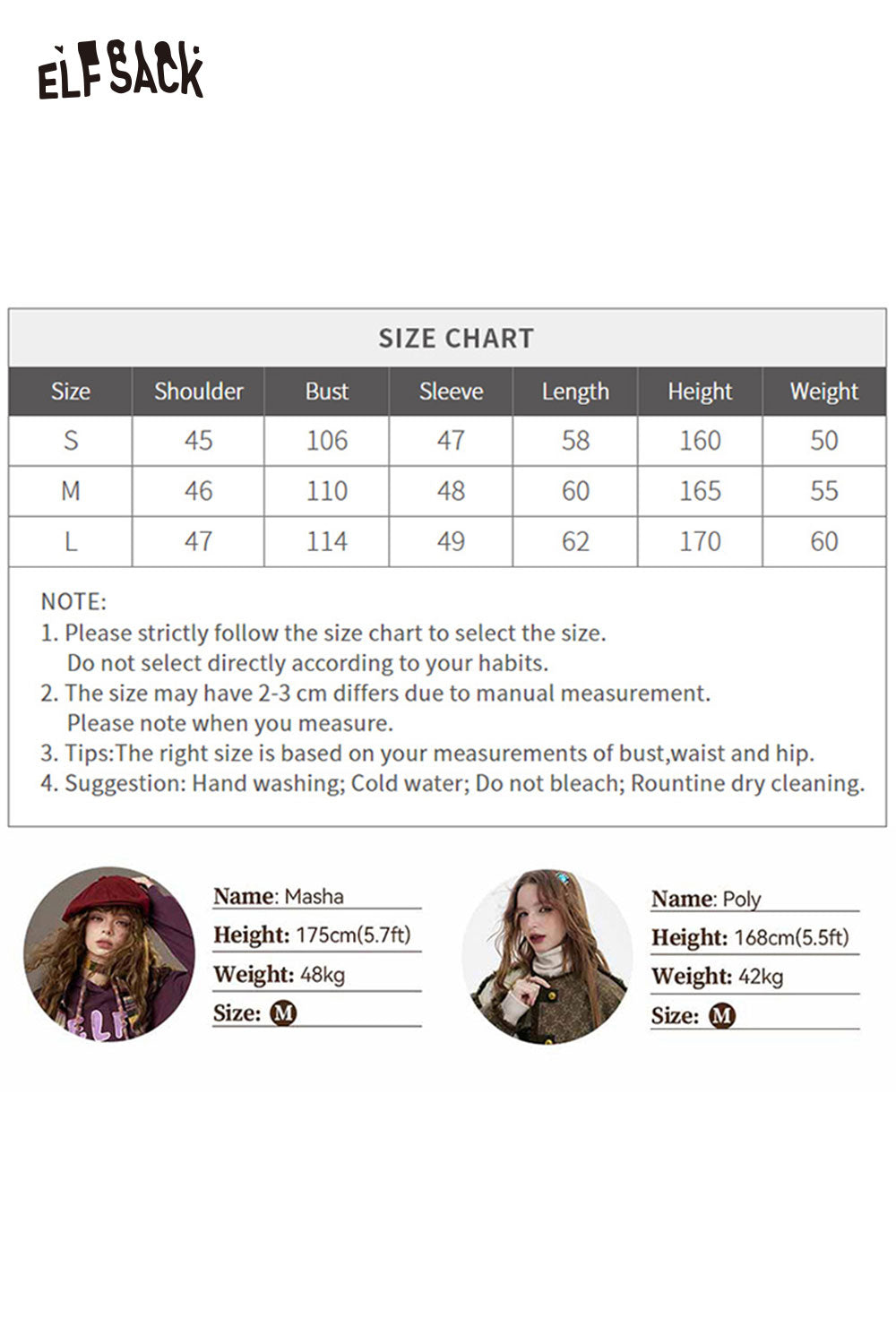Select the Length column header
896x1344 pixels.
coord(575,392)
